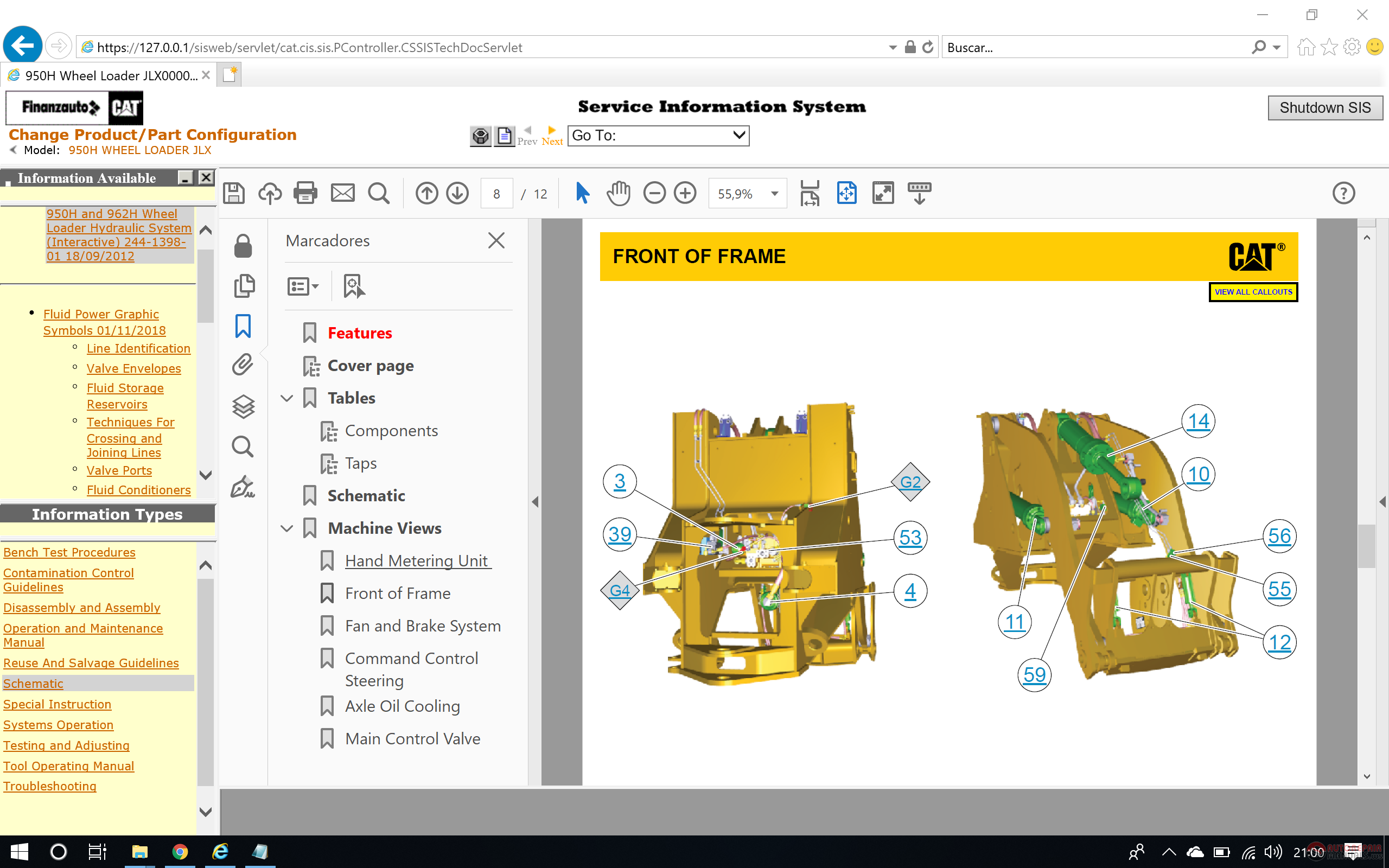Print the PDF document
The width and height of the screenshot is (1389, 868).
[305, 194]
